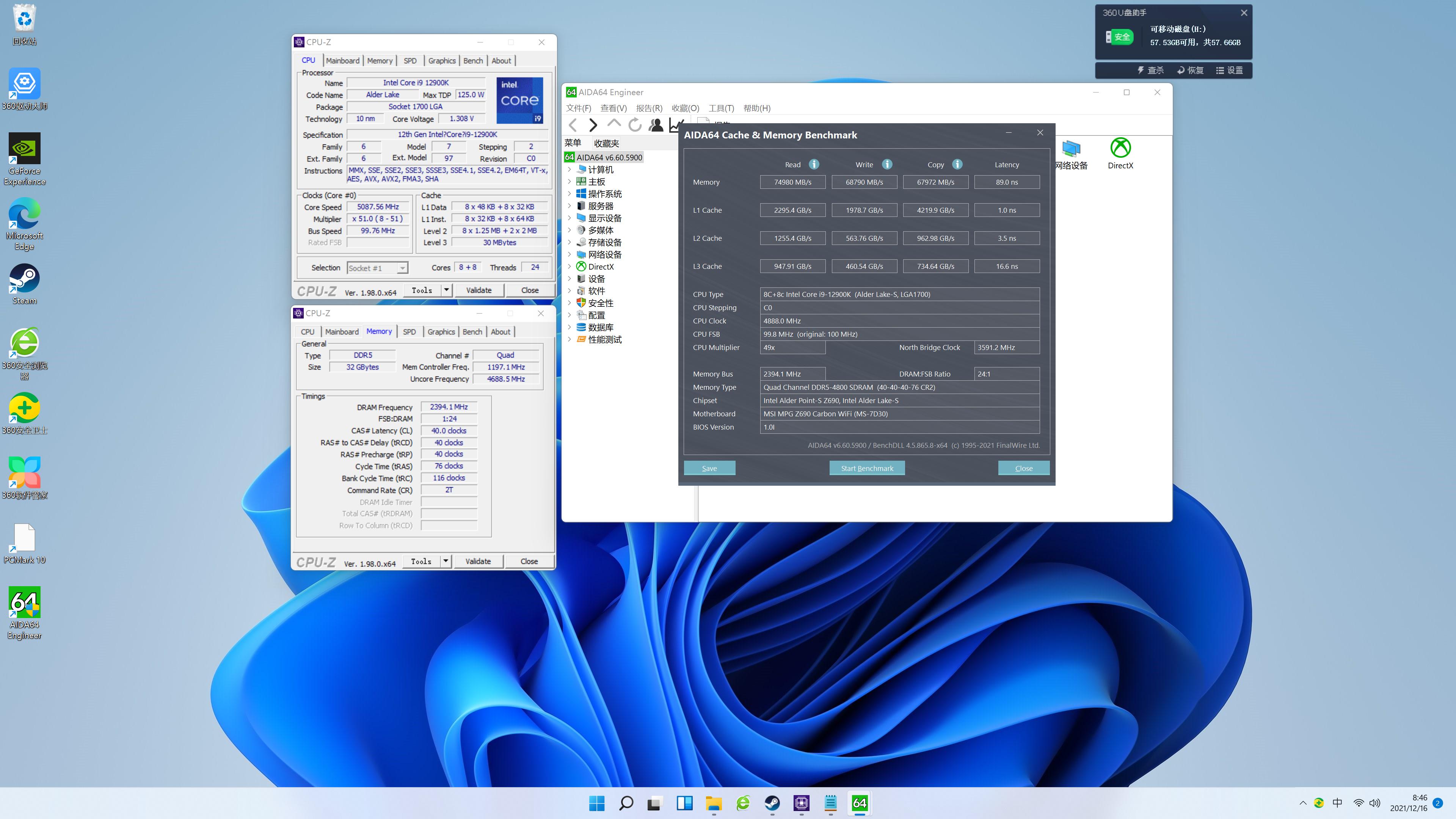This screenshot has height=819, width=1456.
Task: Click the Read info icon in benchmark window
Action: pos(814,165)
